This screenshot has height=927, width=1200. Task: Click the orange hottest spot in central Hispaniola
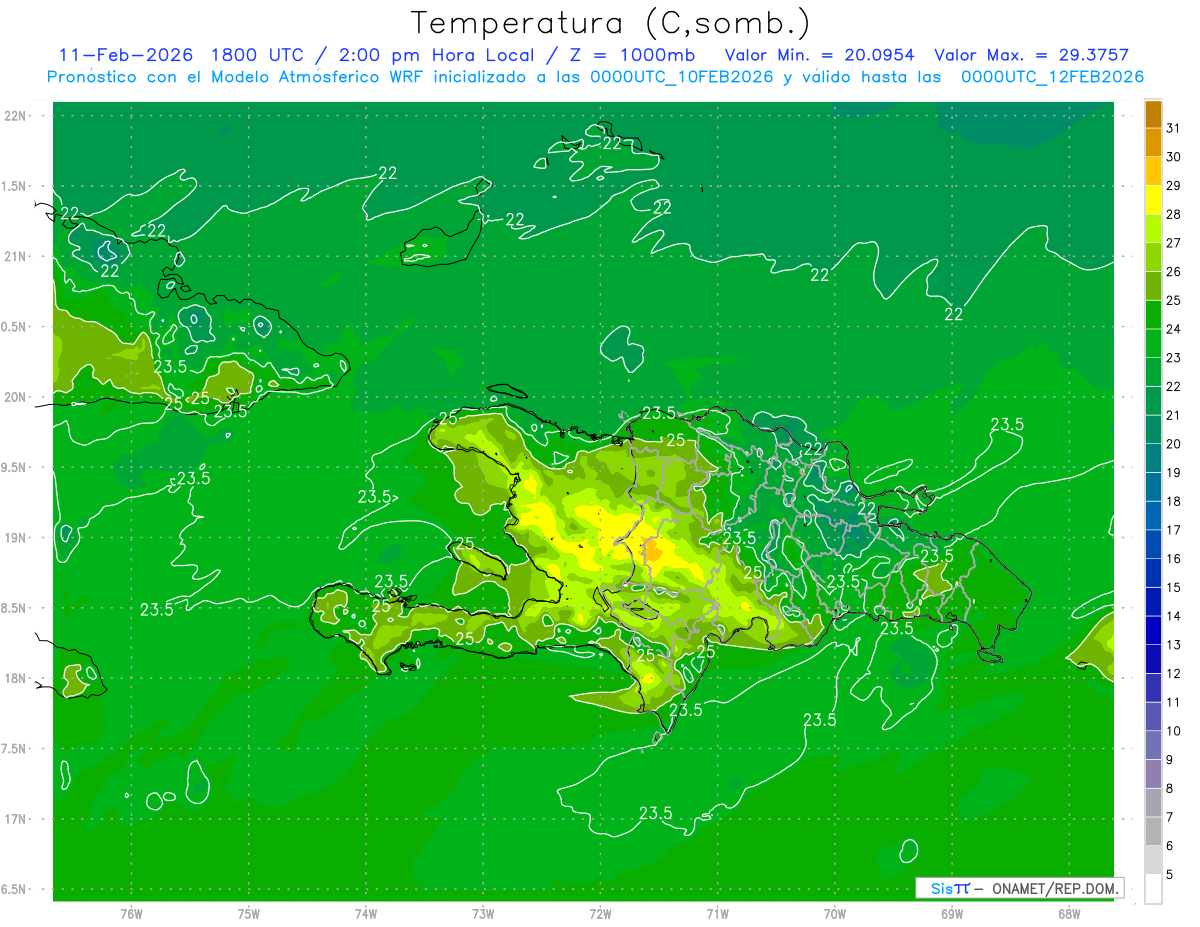pyautogui.click(x=651, y=551)
